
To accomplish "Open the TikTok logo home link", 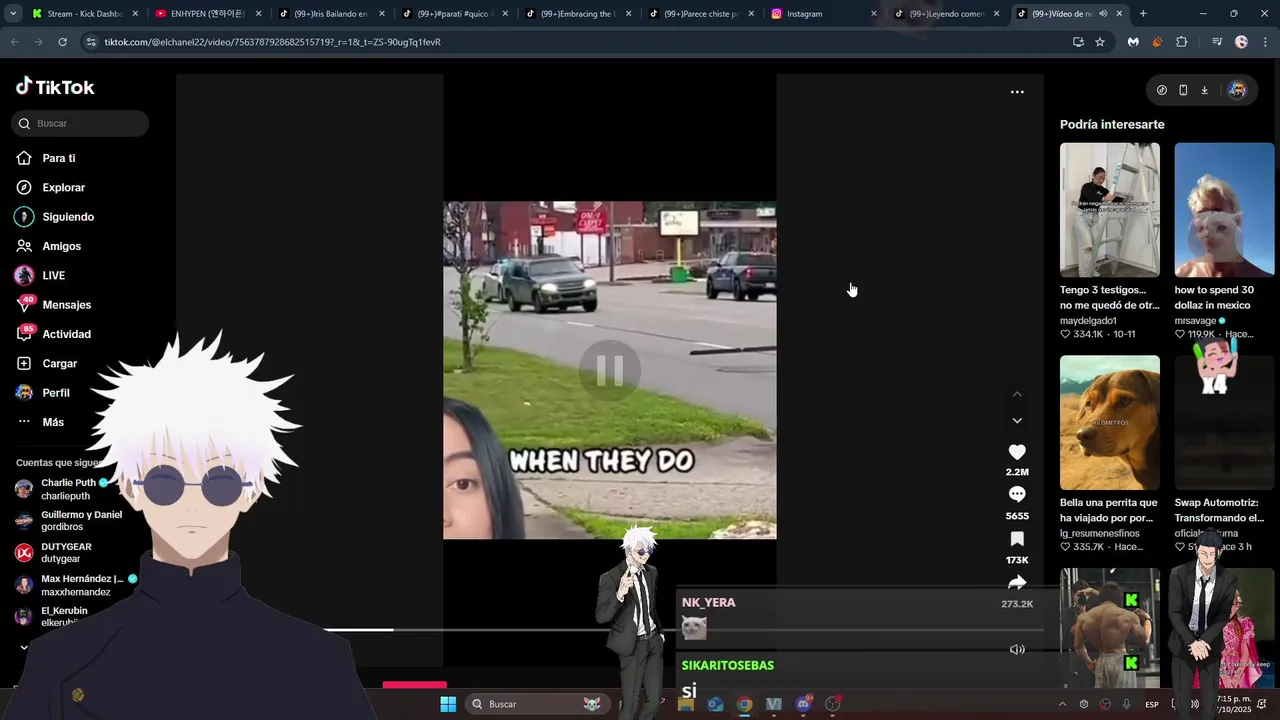I will click(x=55, y=87).
